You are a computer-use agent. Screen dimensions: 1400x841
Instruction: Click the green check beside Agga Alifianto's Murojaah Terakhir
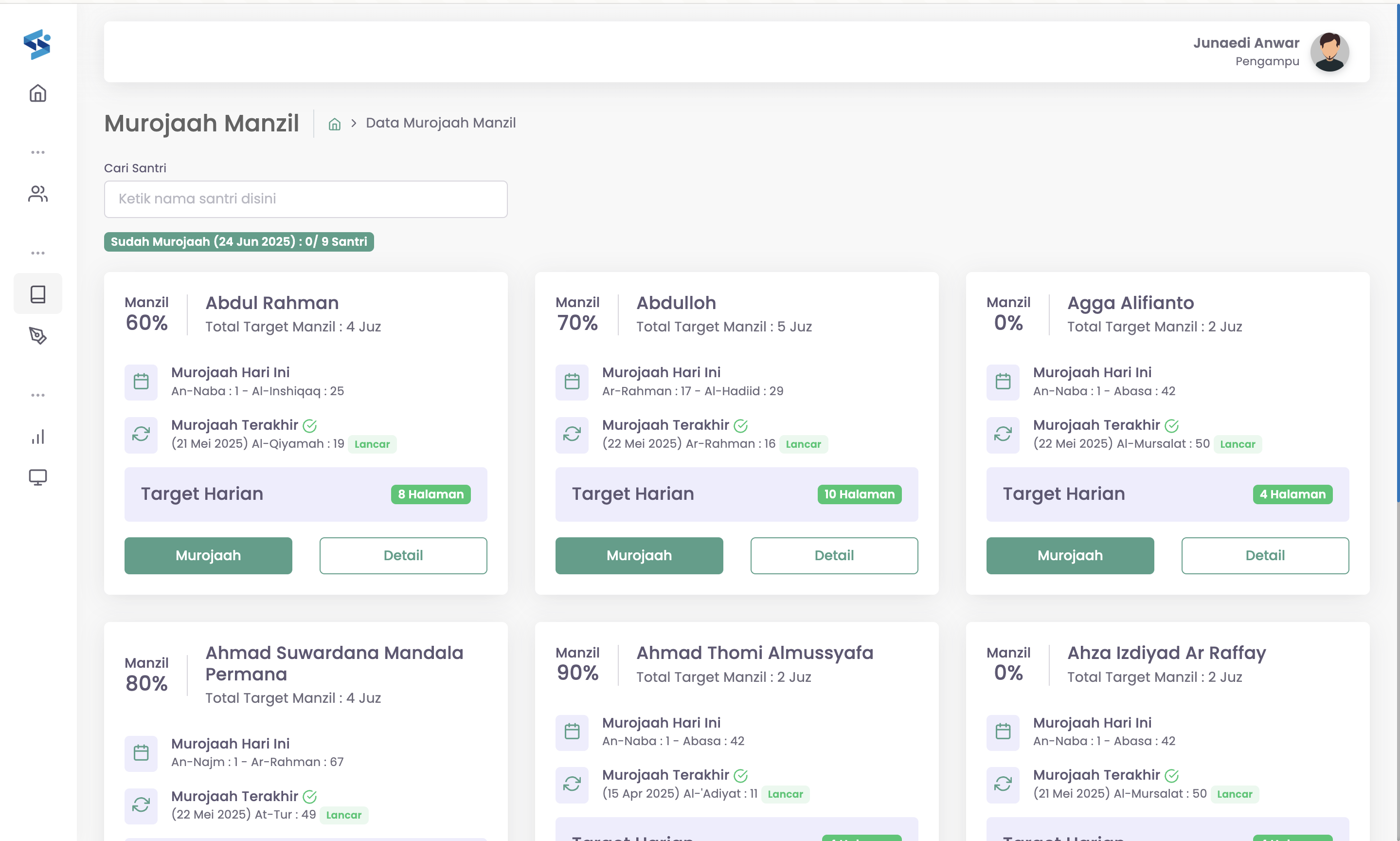tap(1172, 425)
